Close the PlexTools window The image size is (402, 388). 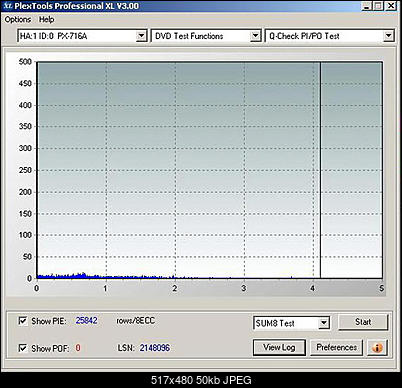(390, 6)
